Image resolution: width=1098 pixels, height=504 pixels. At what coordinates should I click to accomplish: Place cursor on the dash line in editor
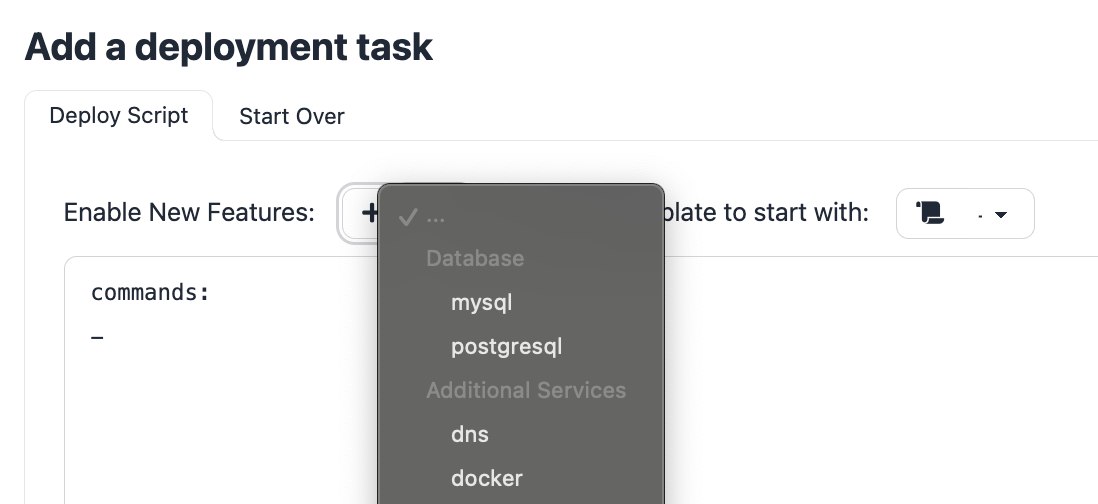(x=97, y=338)
